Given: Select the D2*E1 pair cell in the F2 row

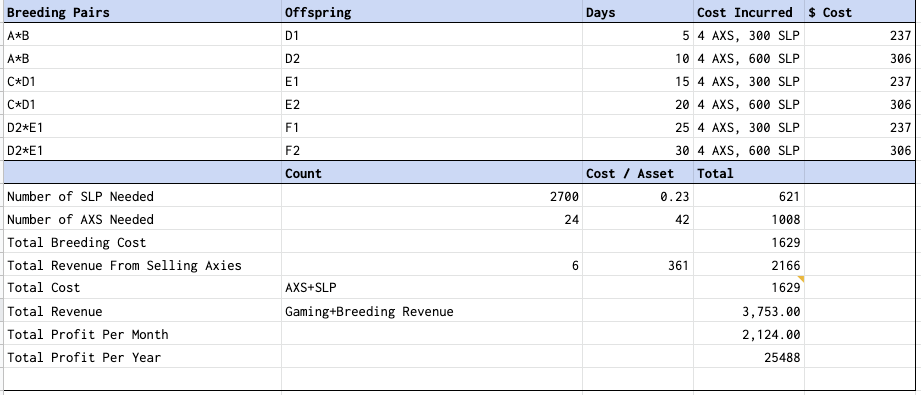Looking at the screenshot, I should pyautogui.click(x=142, y=149).
